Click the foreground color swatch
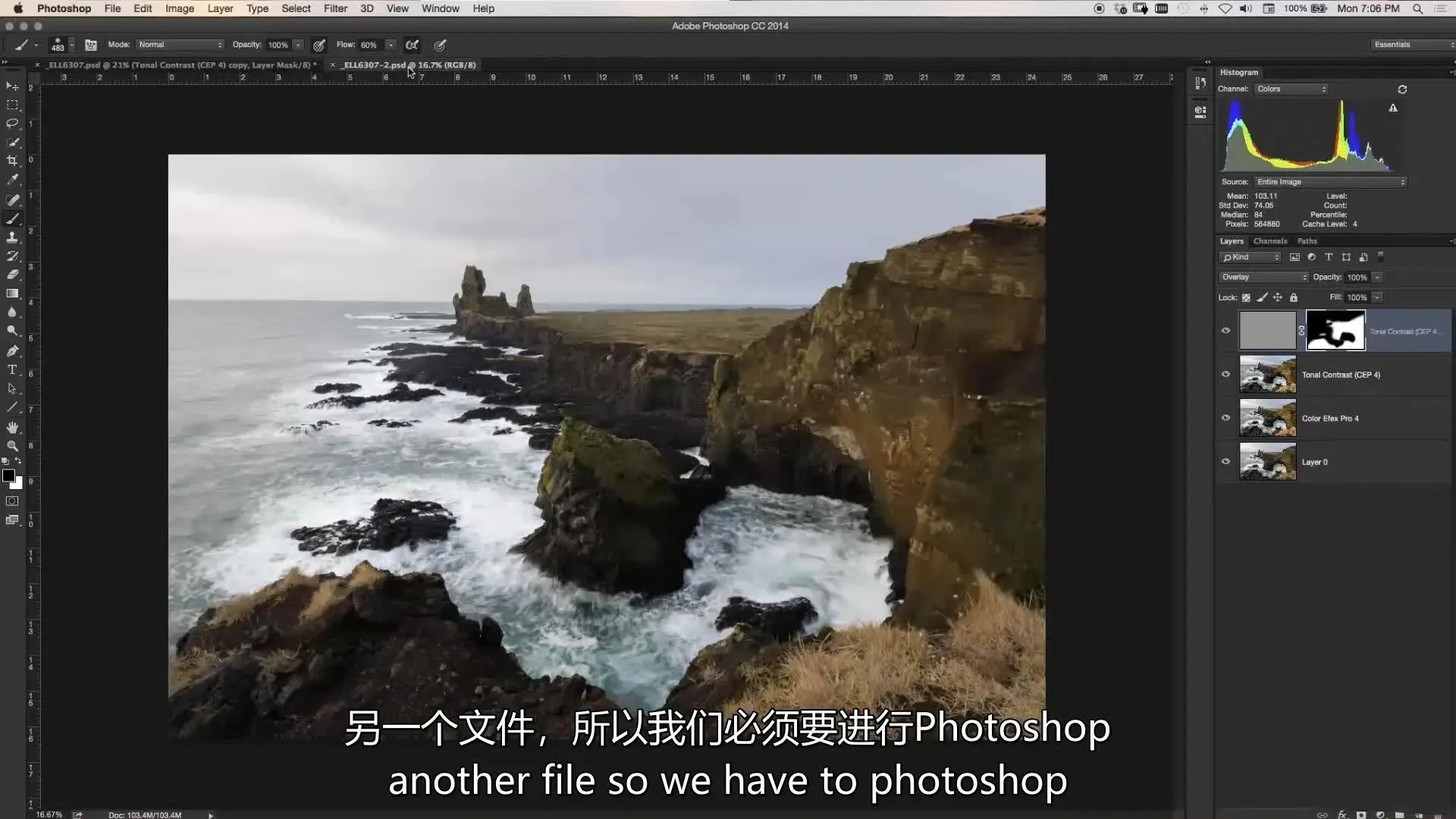Viewport: 1456px width, 819px height. tap(8, 475)
